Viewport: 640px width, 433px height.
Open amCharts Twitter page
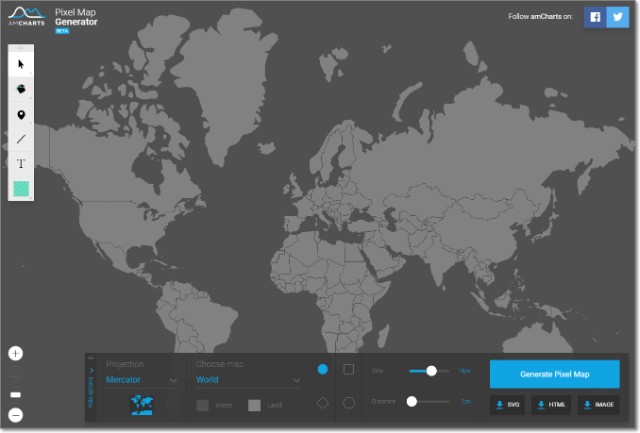[620, 17]
